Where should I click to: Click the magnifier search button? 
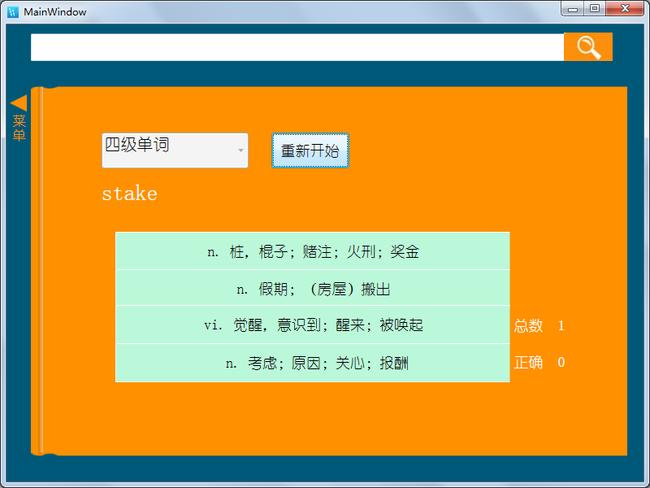click(x=588, y=47)
